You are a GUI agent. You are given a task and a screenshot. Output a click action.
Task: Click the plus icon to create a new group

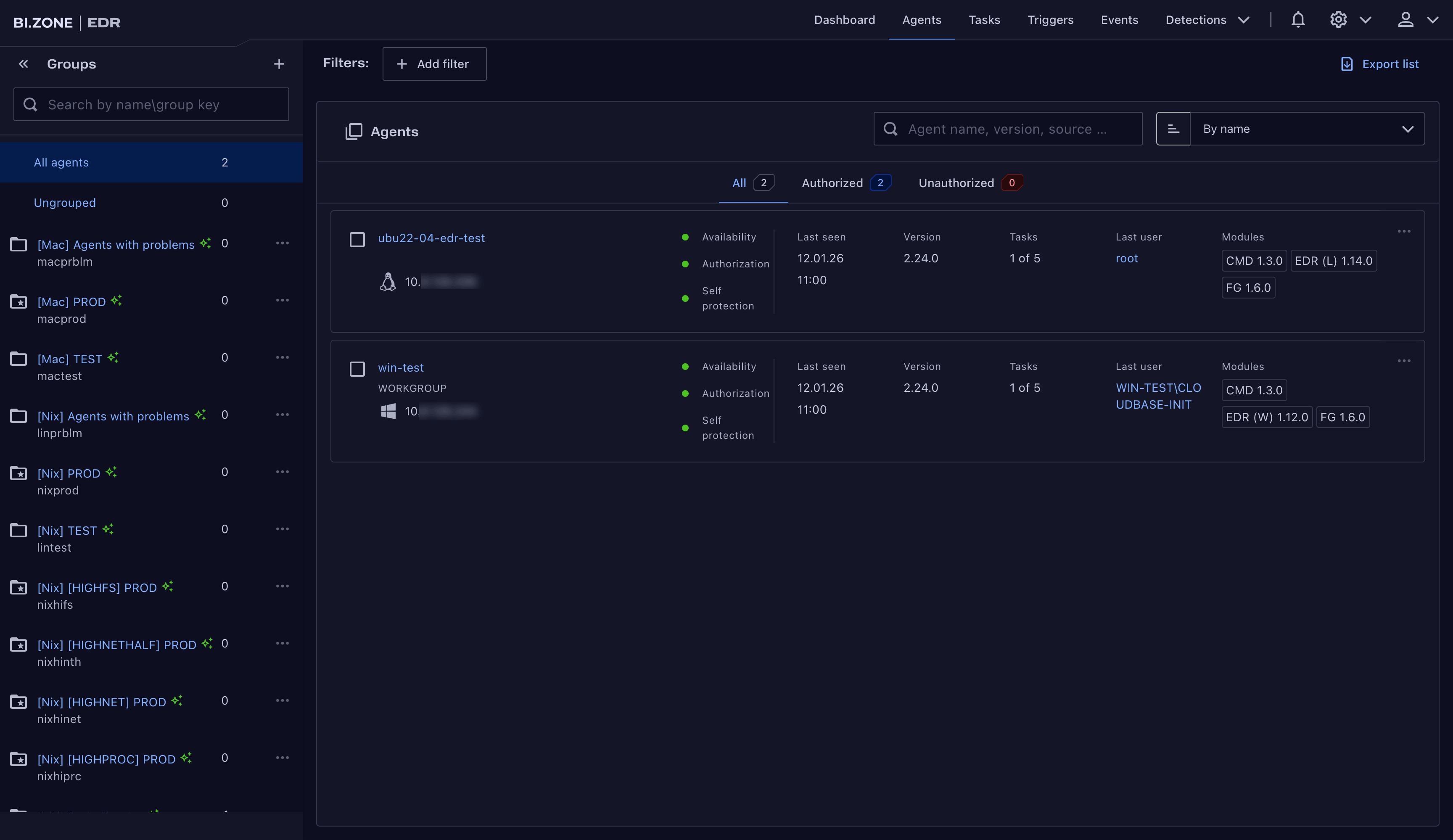[x=279, y=64]
